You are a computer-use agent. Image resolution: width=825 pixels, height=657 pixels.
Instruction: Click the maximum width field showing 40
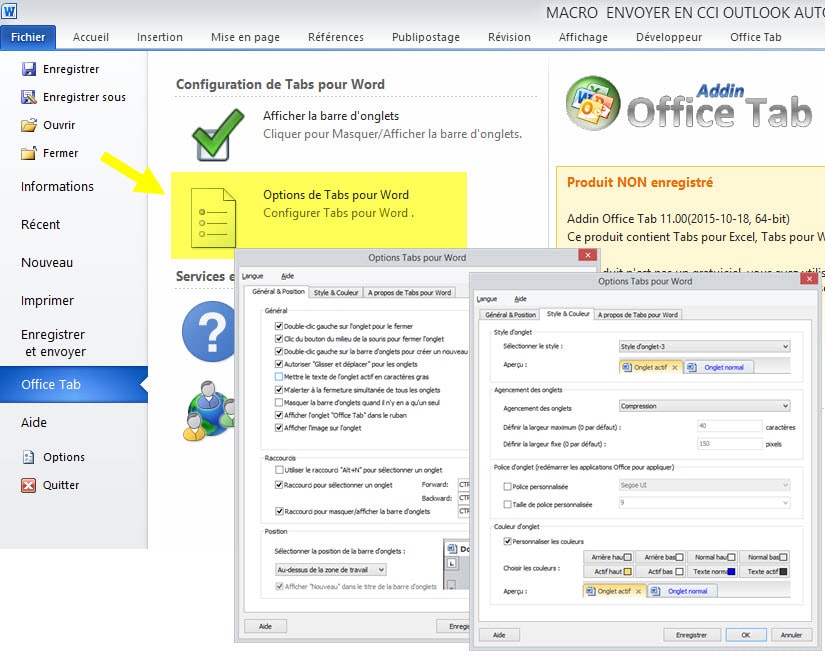click(x=730, y=426)
